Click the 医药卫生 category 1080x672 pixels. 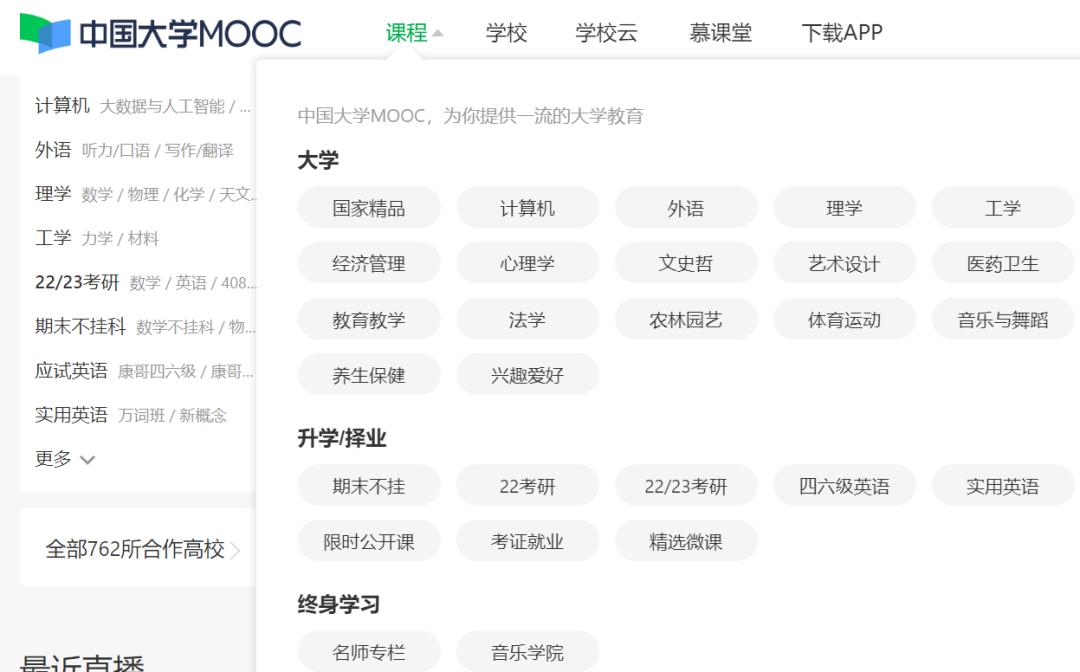[1004, 263]
